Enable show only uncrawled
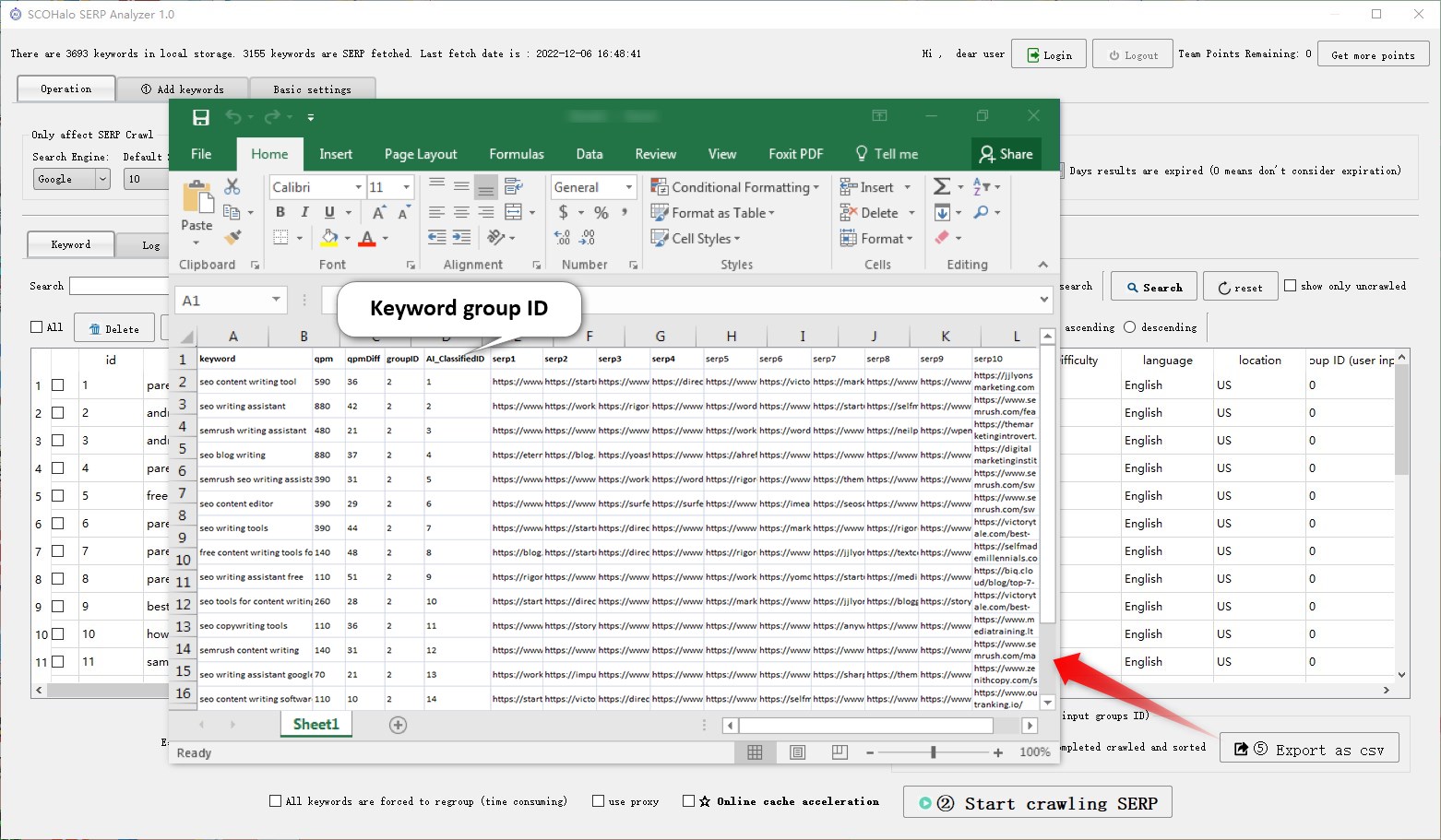Viewport: 1441px width, 840px height. point(1291,286)
